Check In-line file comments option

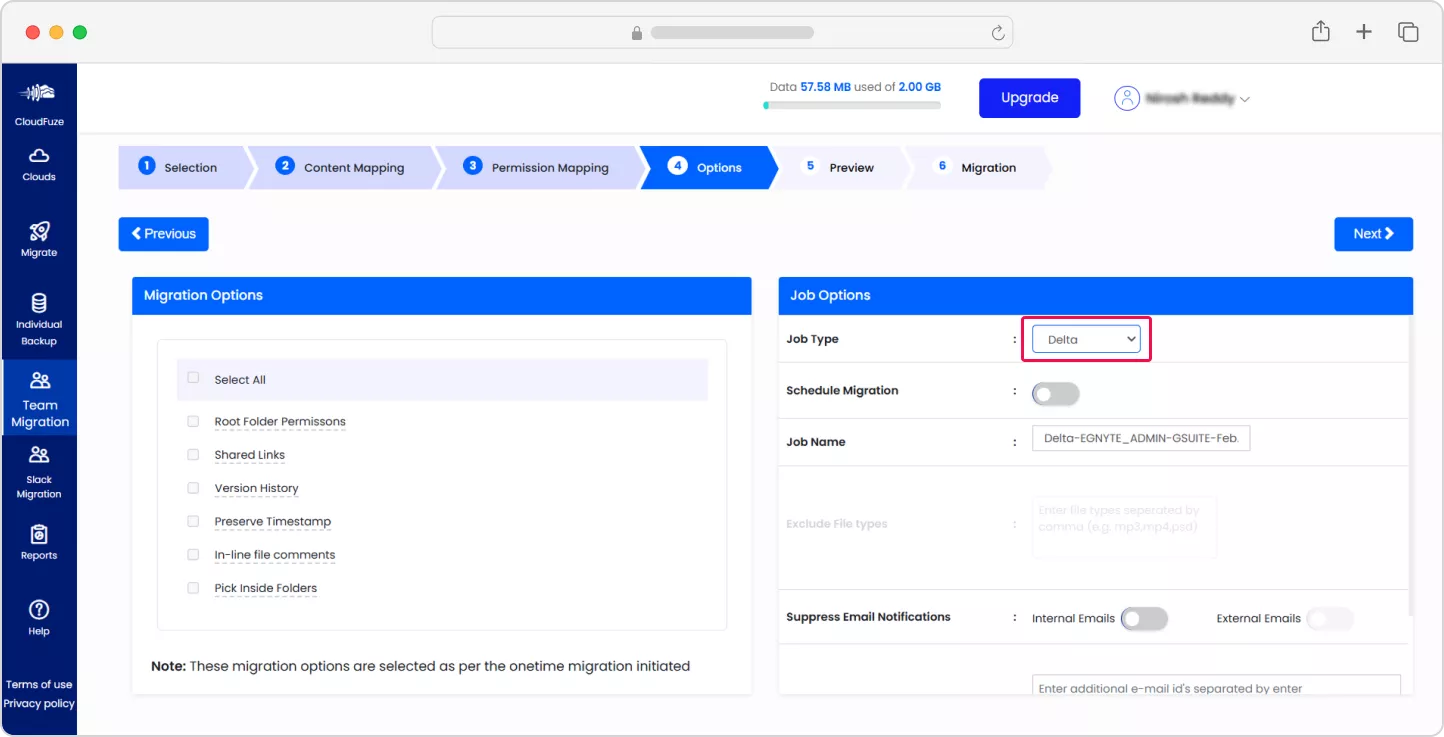coord(193,554)
